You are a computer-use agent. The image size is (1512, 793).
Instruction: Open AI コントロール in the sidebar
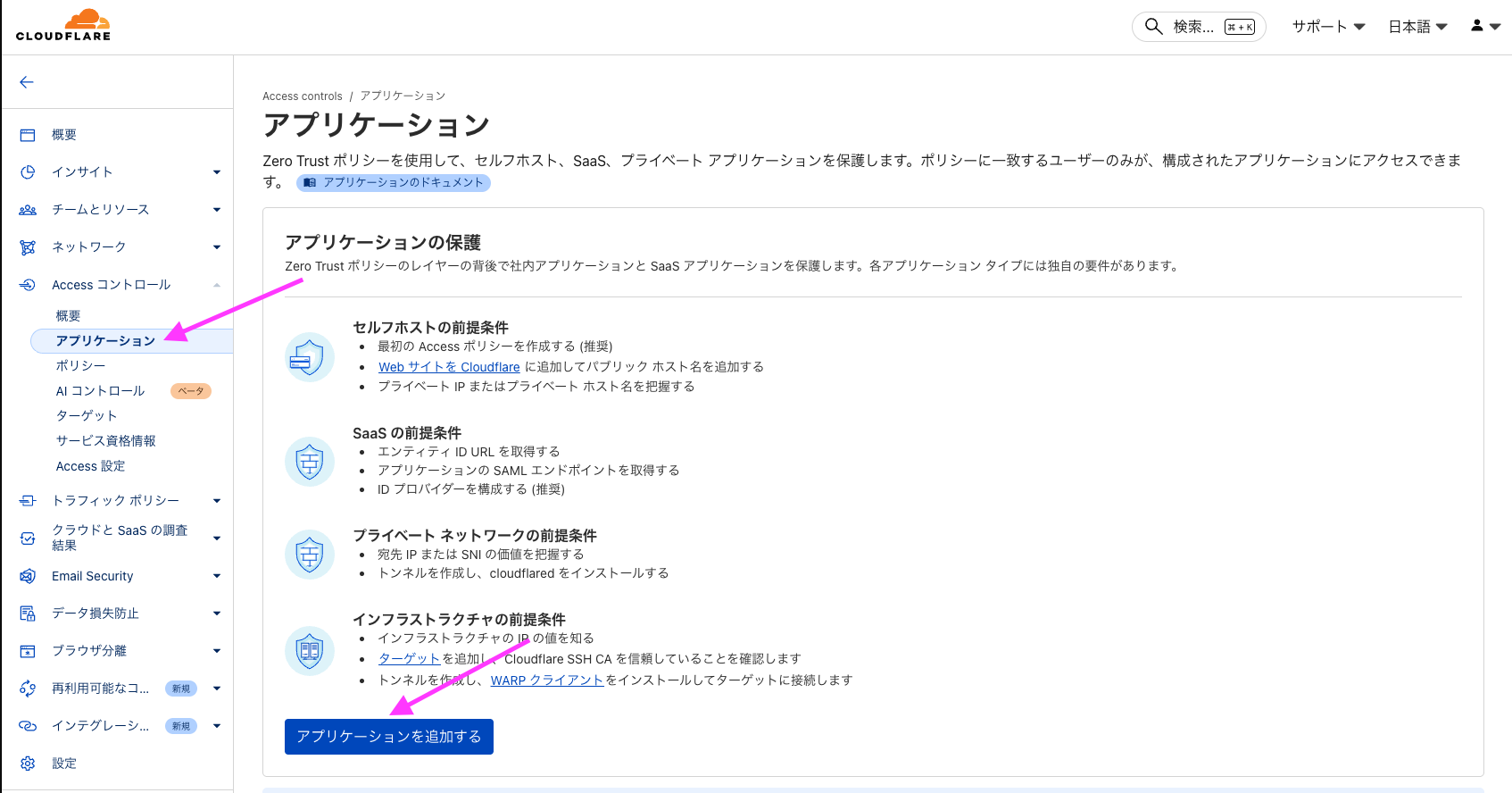[x=100, y=391]
